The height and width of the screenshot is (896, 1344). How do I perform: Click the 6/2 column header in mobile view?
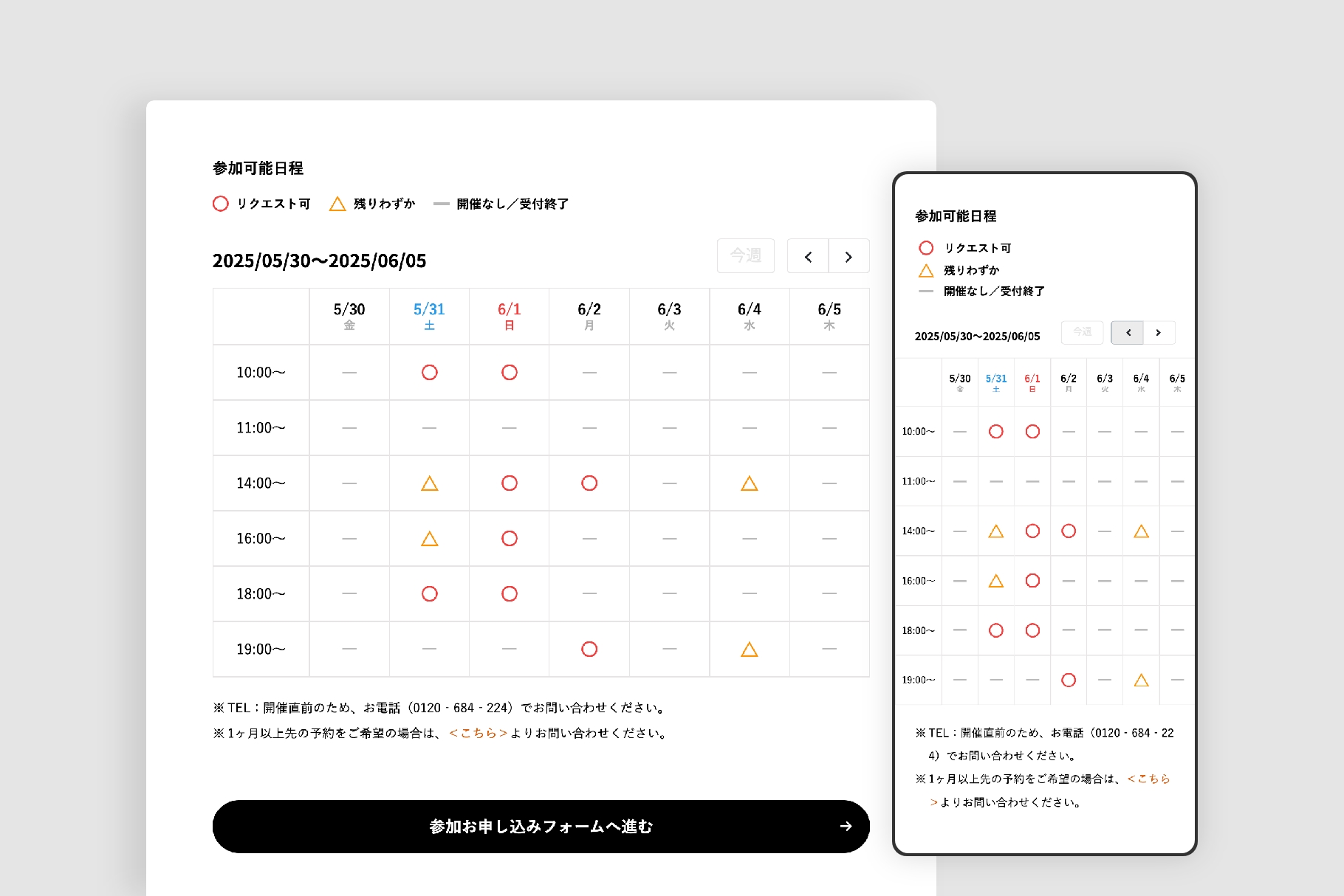[1069, 382]
